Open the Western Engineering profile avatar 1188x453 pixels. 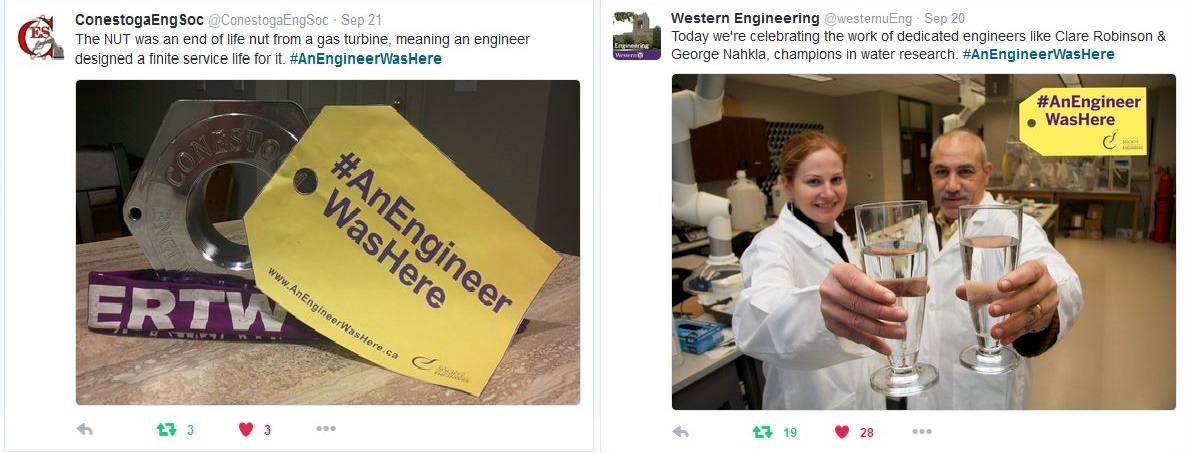click(636, 36)
